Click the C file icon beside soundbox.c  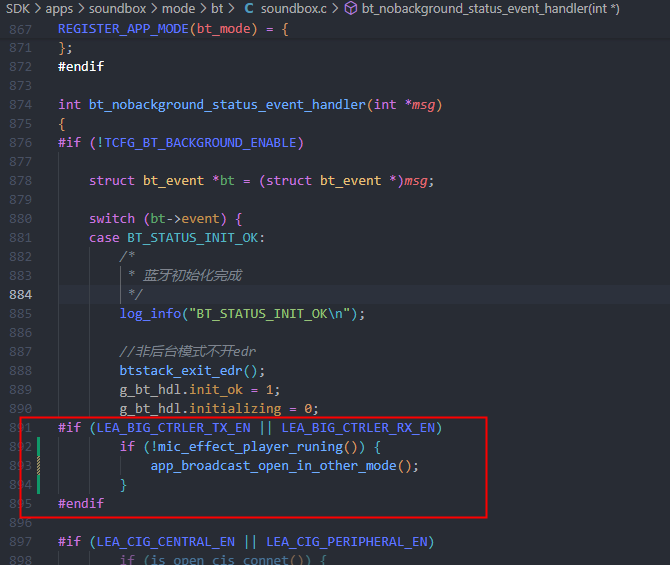click(x=249, y=8)
